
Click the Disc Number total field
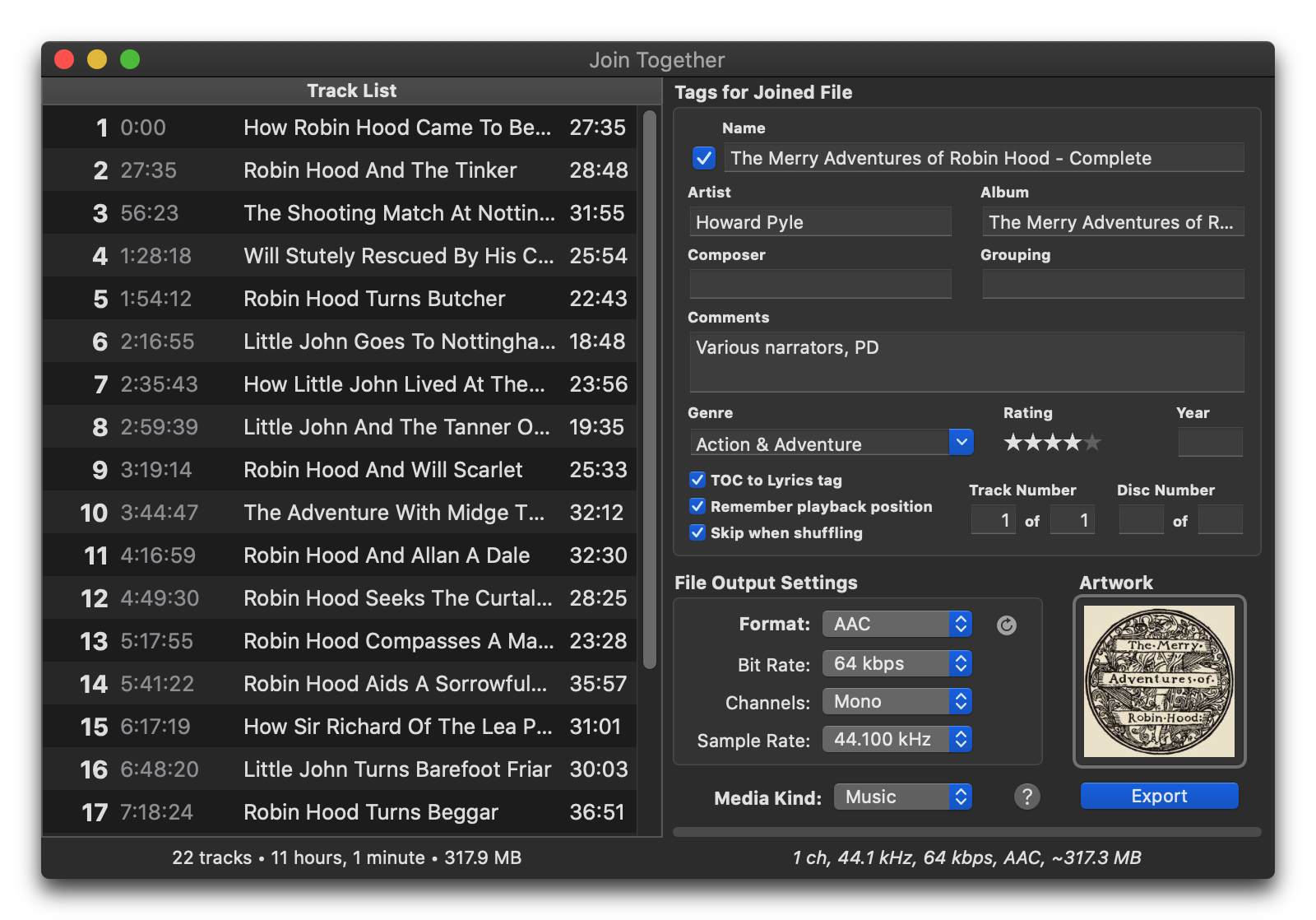(1221, 520)
